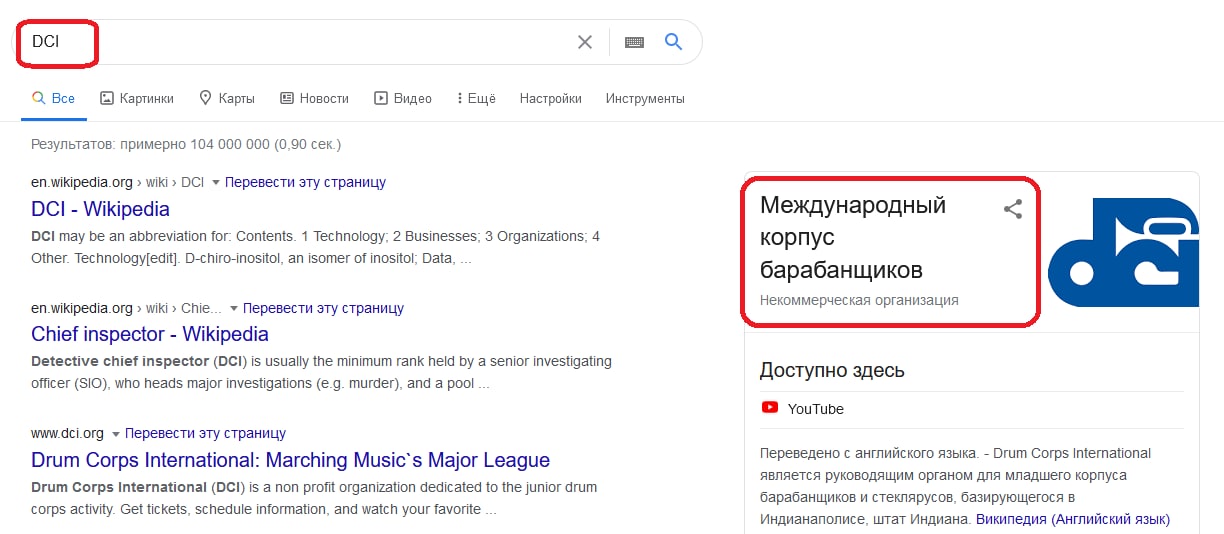The height and width of the screenshot is (534, 1224).
Task: Open the Новости tab
Action: click(314, 98)
